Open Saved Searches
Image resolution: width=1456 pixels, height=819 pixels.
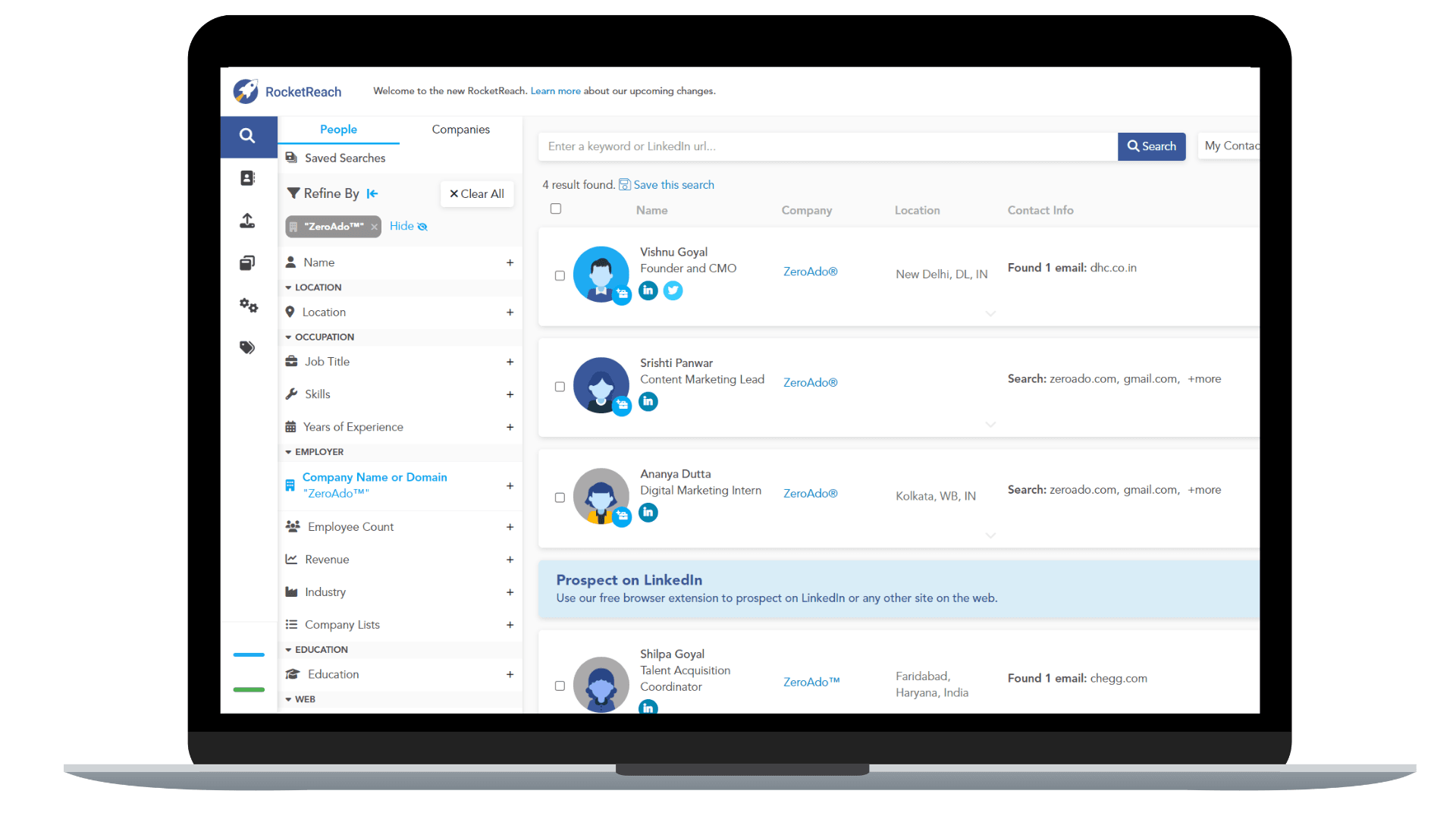click(344, 158)
